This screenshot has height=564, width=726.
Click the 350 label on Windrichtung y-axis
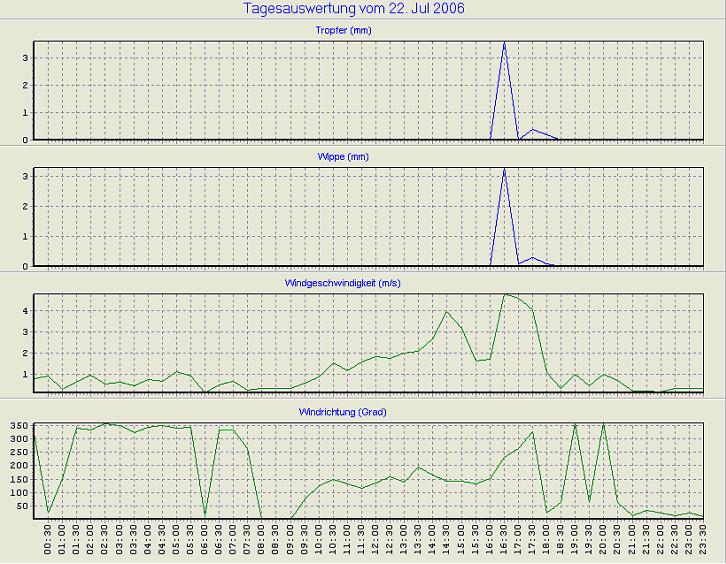[x=18, y=426]
